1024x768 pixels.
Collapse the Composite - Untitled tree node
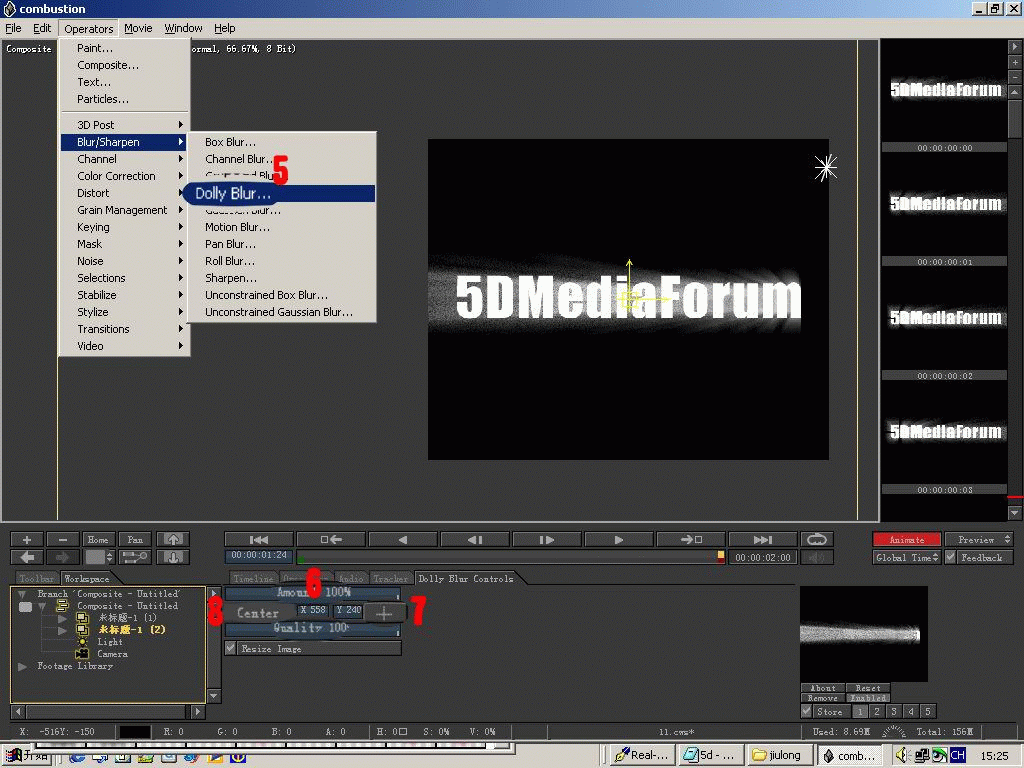pyautogui.click(x=42, y=606)
